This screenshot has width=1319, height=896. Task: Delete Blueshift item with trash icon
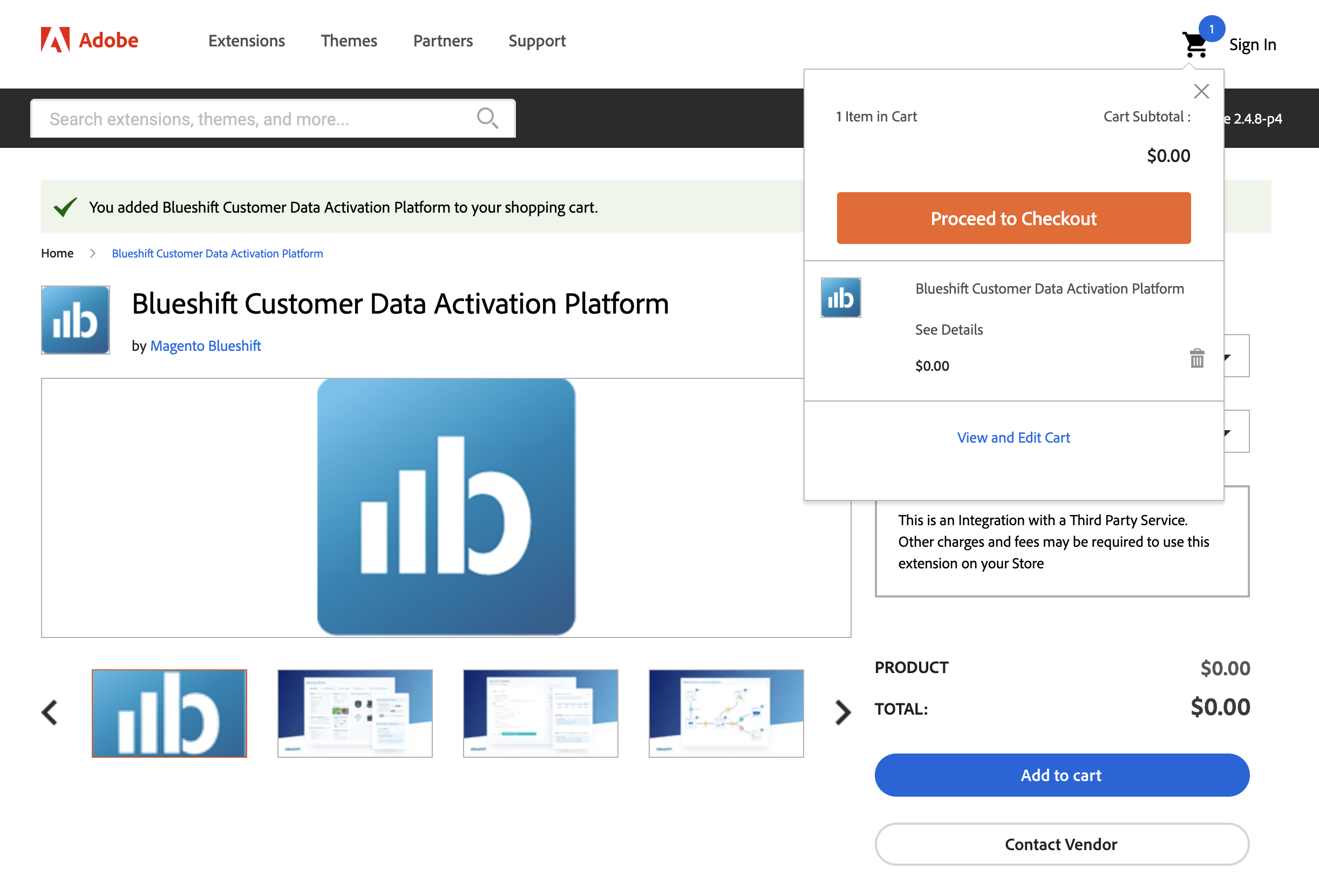(x=1197, y=358)
